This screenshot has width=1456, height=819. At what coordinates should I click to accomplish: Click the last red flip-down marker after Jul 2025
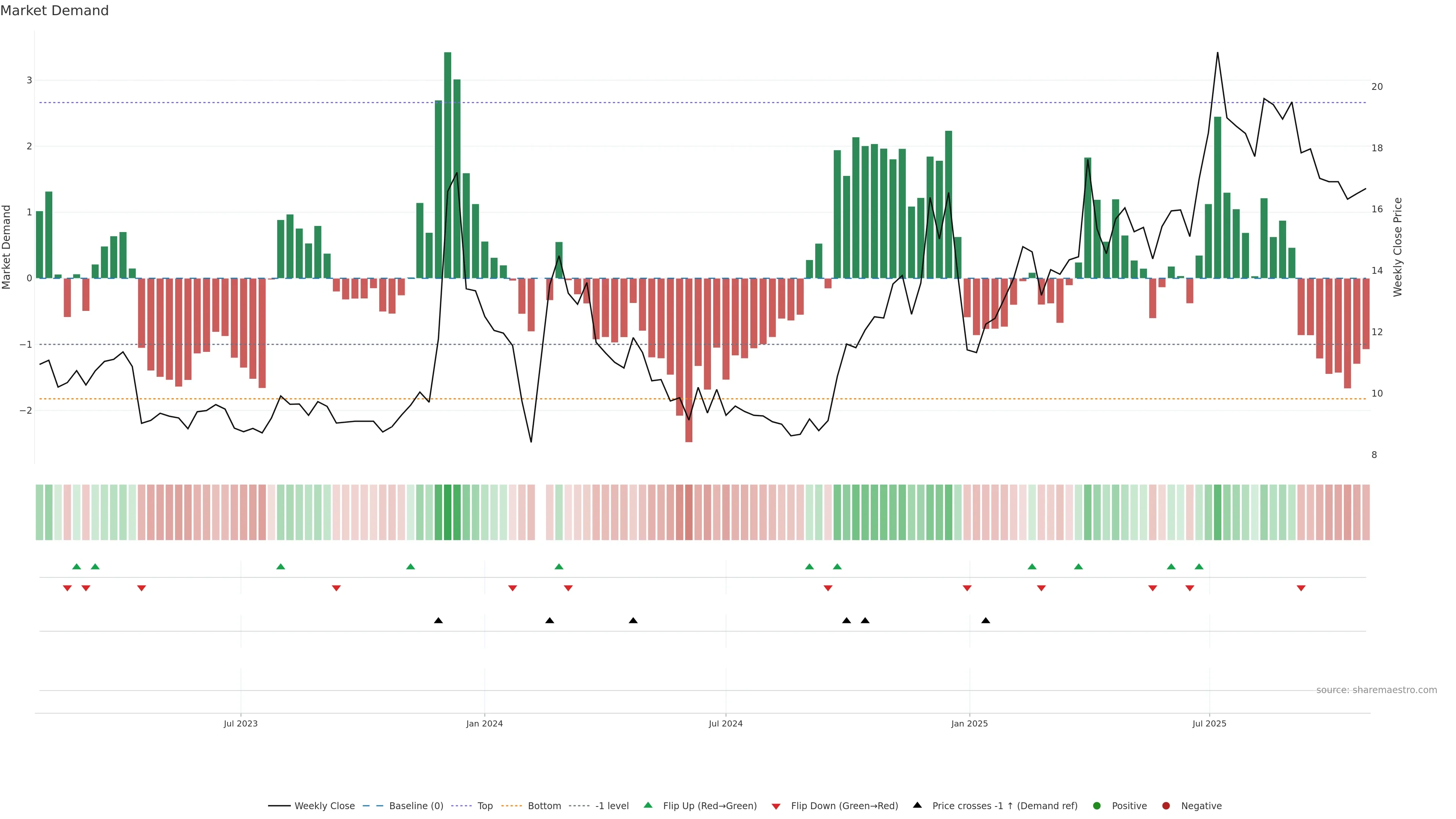click(1301, 588)
